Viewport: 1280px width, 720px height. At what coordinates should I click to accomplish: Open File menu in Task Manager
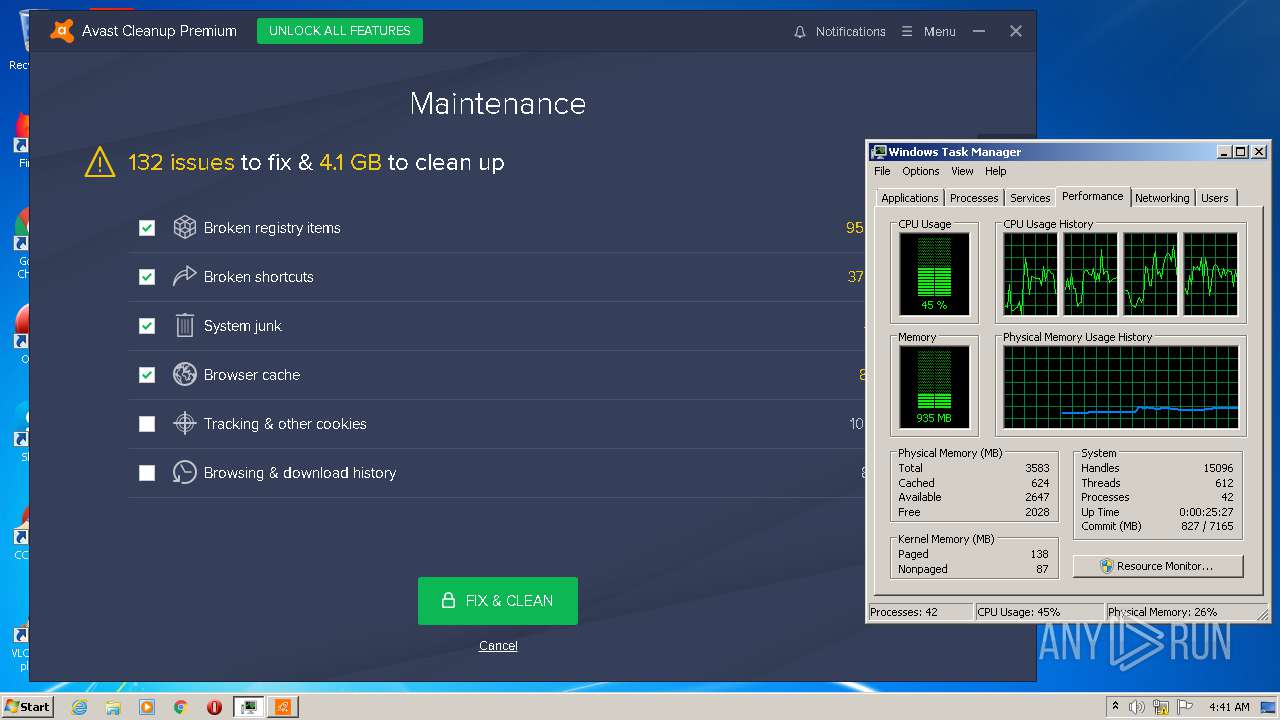[882, 171]
